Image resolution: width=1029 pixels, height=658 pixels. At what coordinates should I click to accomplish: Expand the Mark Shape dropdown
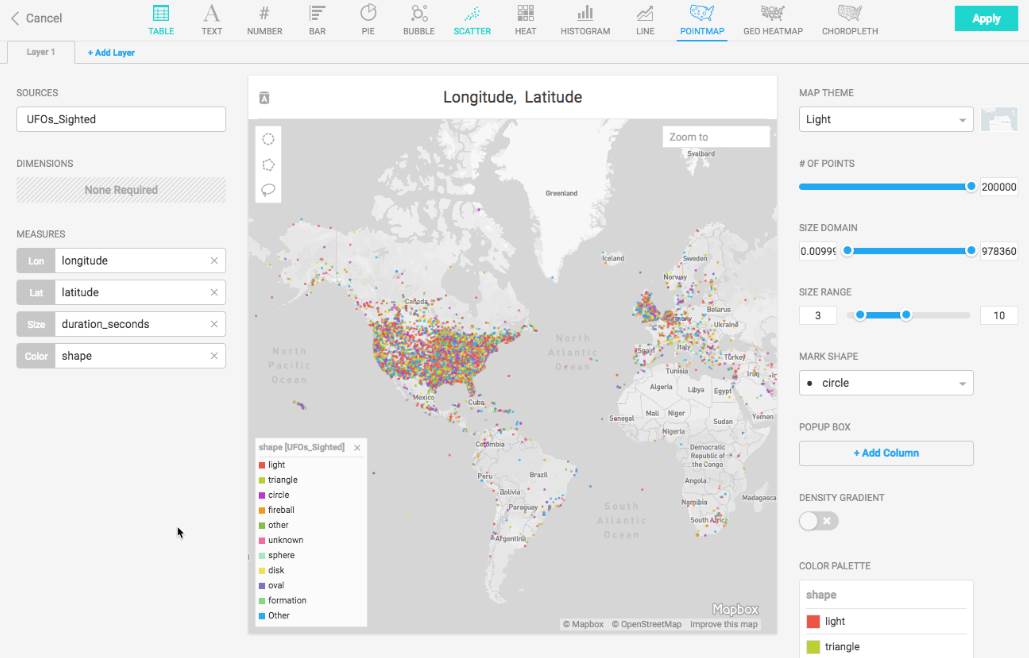885,383
